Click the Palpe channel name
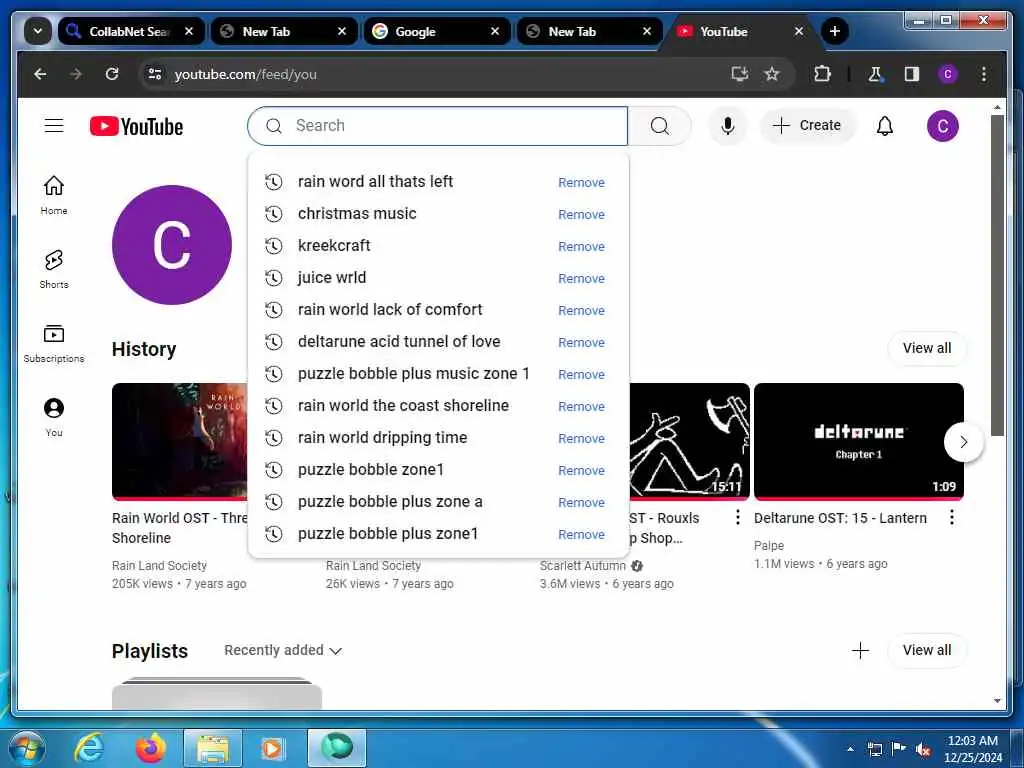 [x=769, y=545]
